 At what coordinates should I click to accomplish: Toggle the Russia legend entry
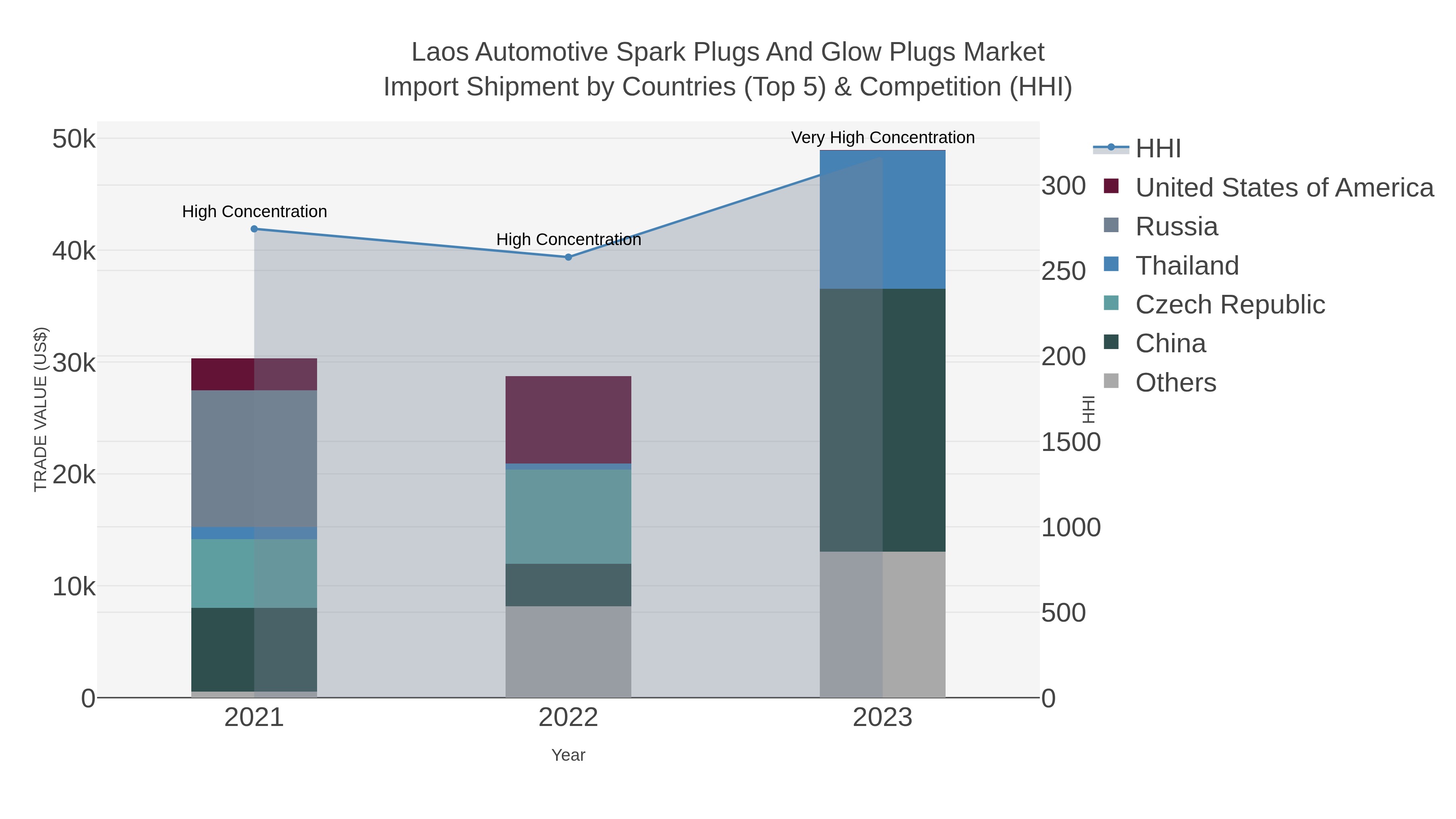coord(1160,226)
